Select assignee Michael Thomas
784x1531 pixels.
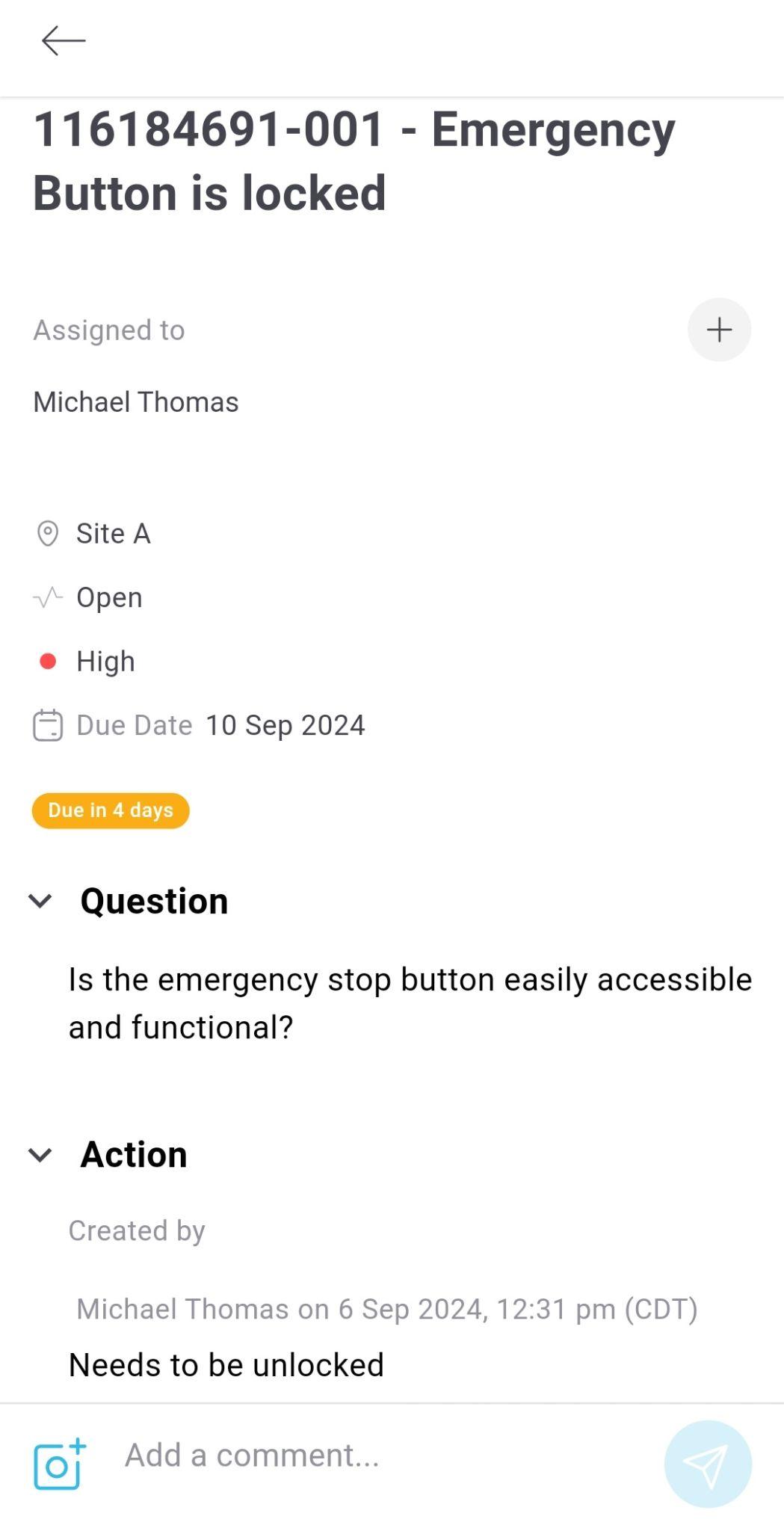point(136,402)
